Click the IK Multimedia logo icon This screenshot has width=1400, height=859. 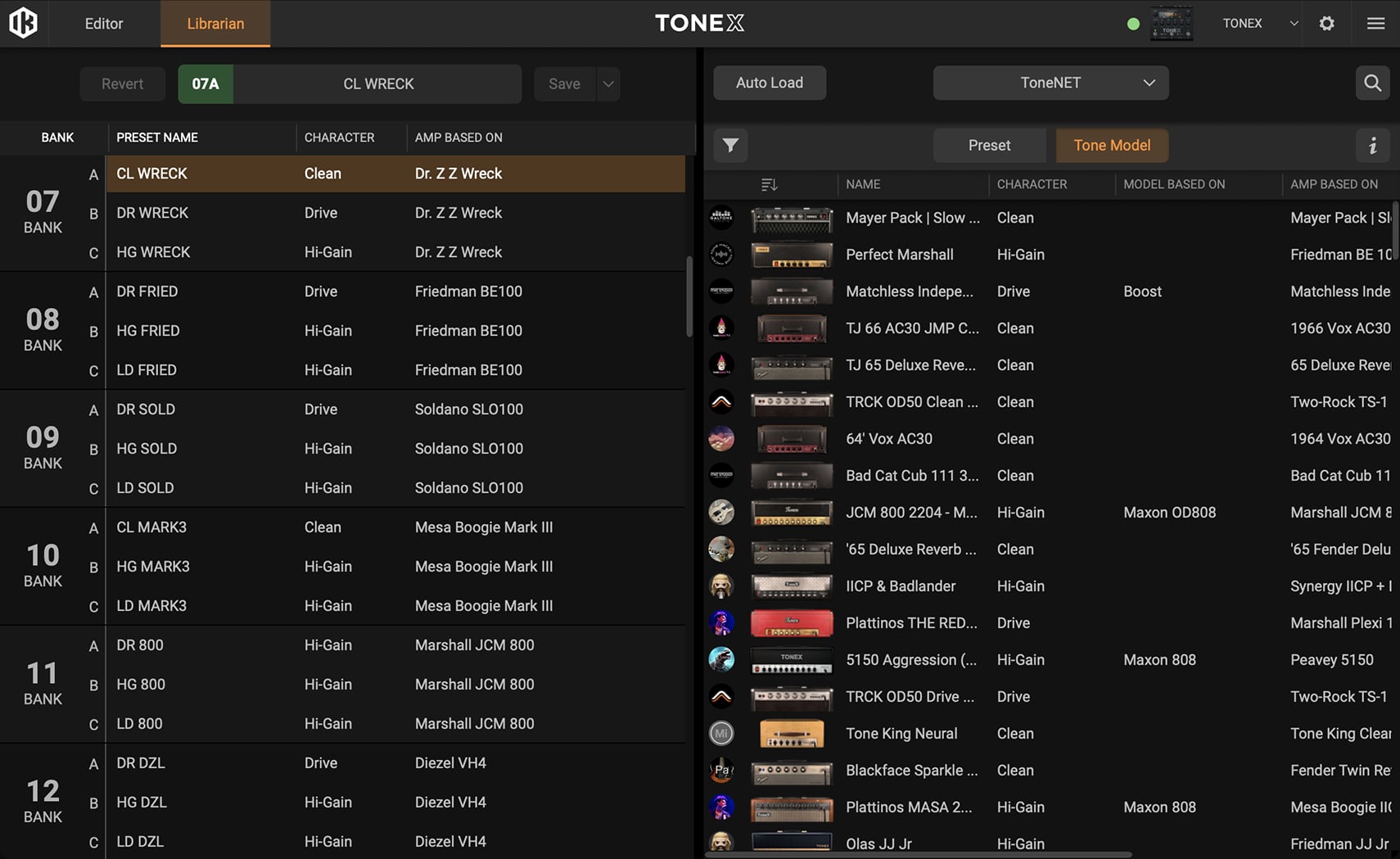[23, 23]
